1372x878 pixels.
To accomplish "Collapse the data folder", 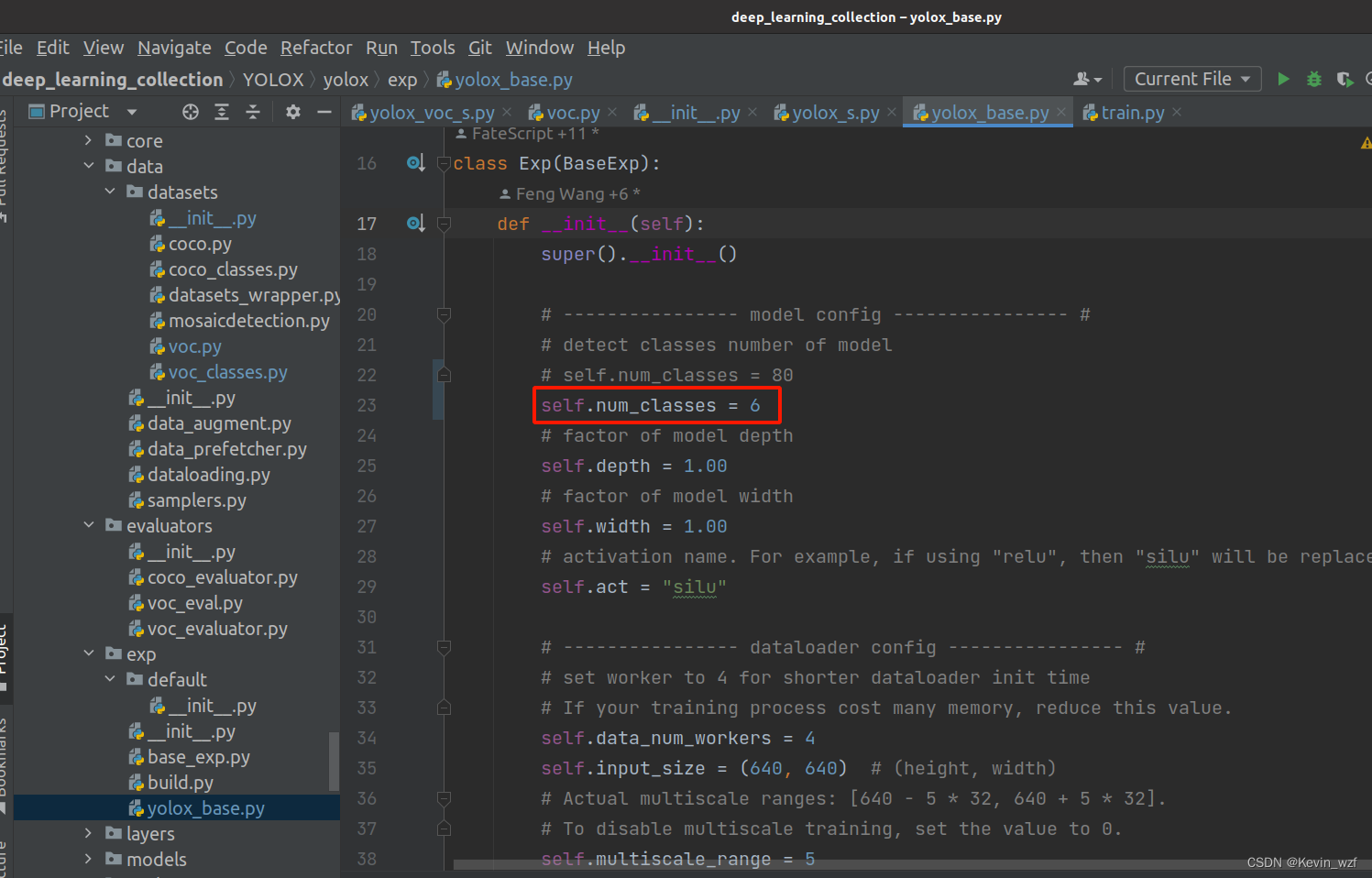I will coord(88,166).
